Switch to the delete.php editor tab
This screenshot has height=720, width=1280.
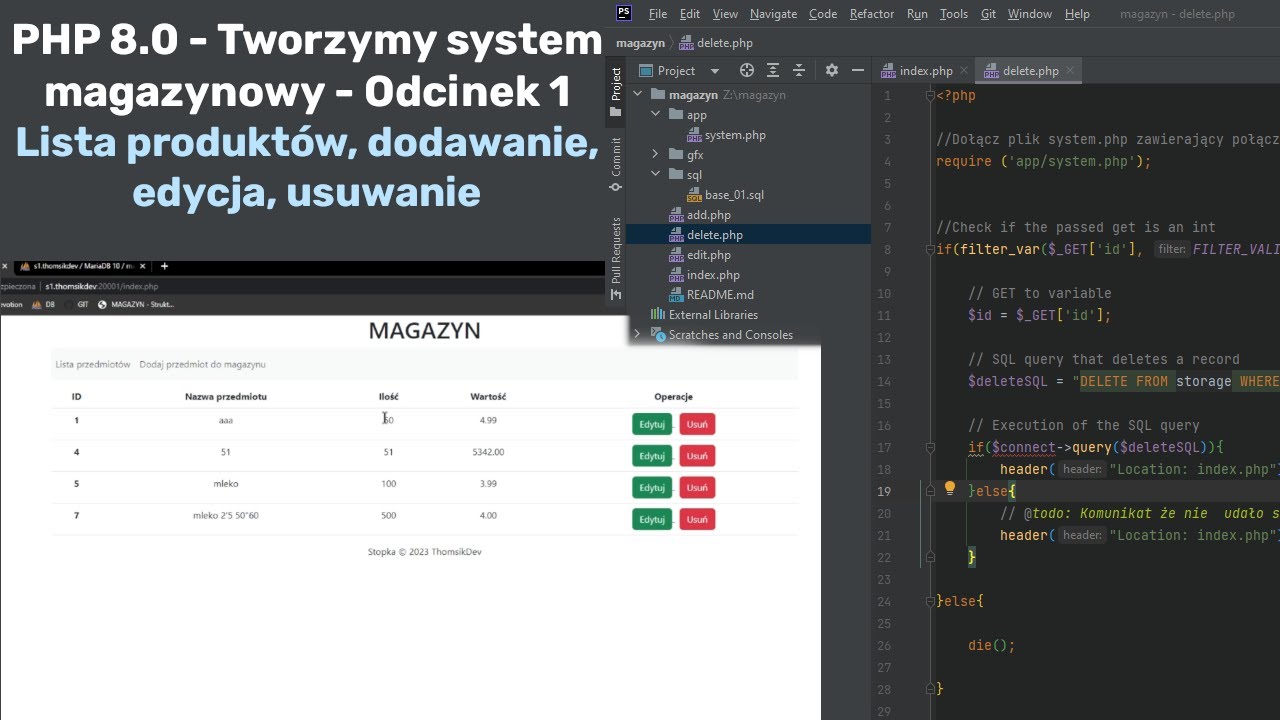coord(1030,71)
